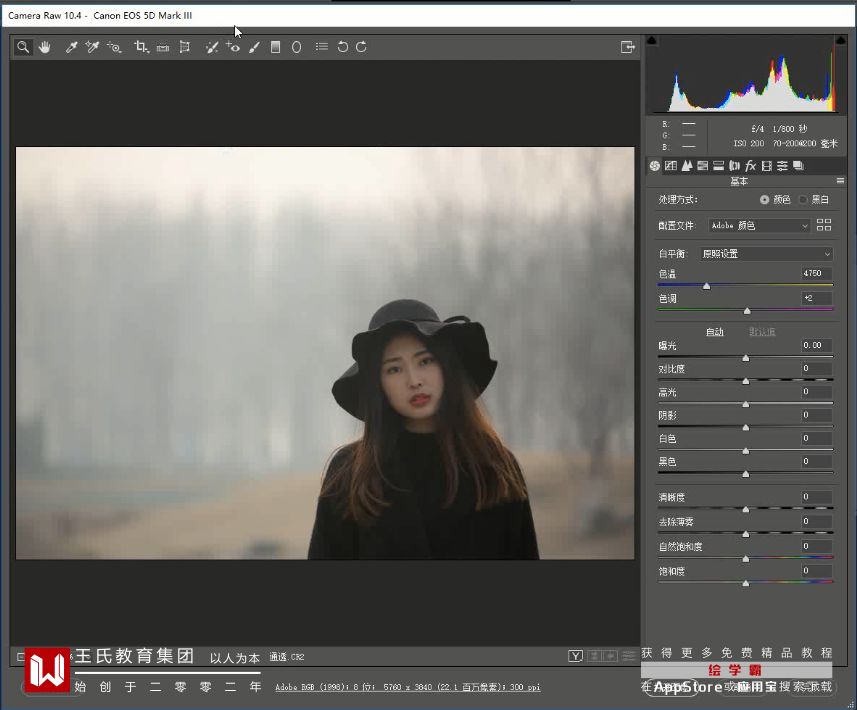
Task: Open the HSL Adjustments tab
Action: (x=703, y=166)
